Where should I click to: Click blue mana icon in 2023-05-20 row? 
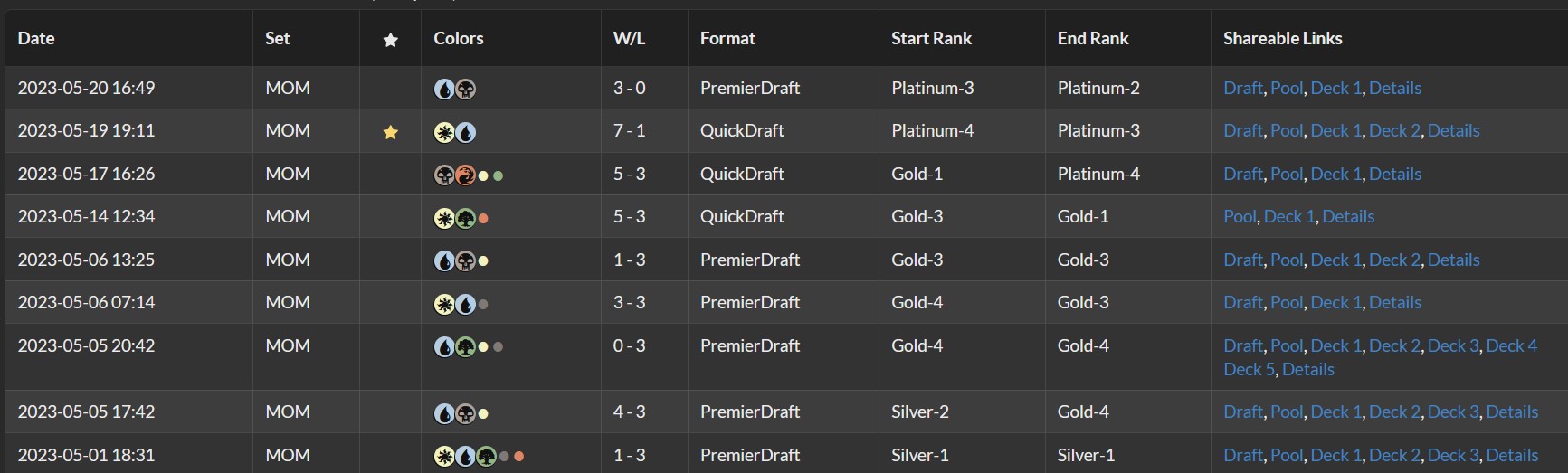pos(444,89)
